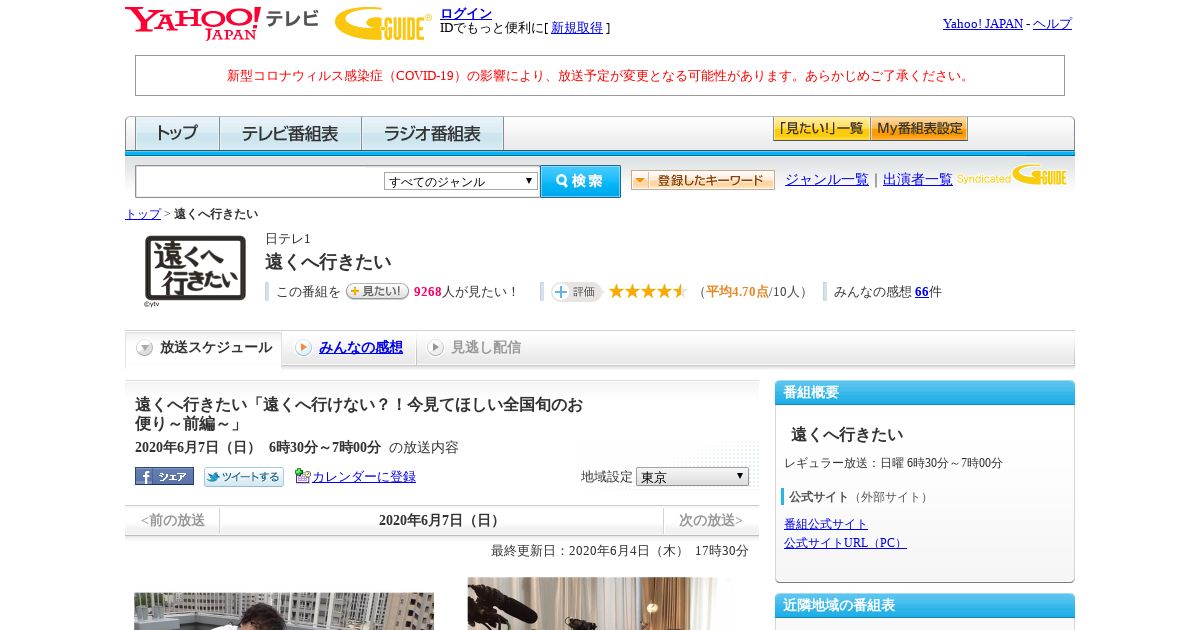Open the ログイン link

[x=466, y=13]
